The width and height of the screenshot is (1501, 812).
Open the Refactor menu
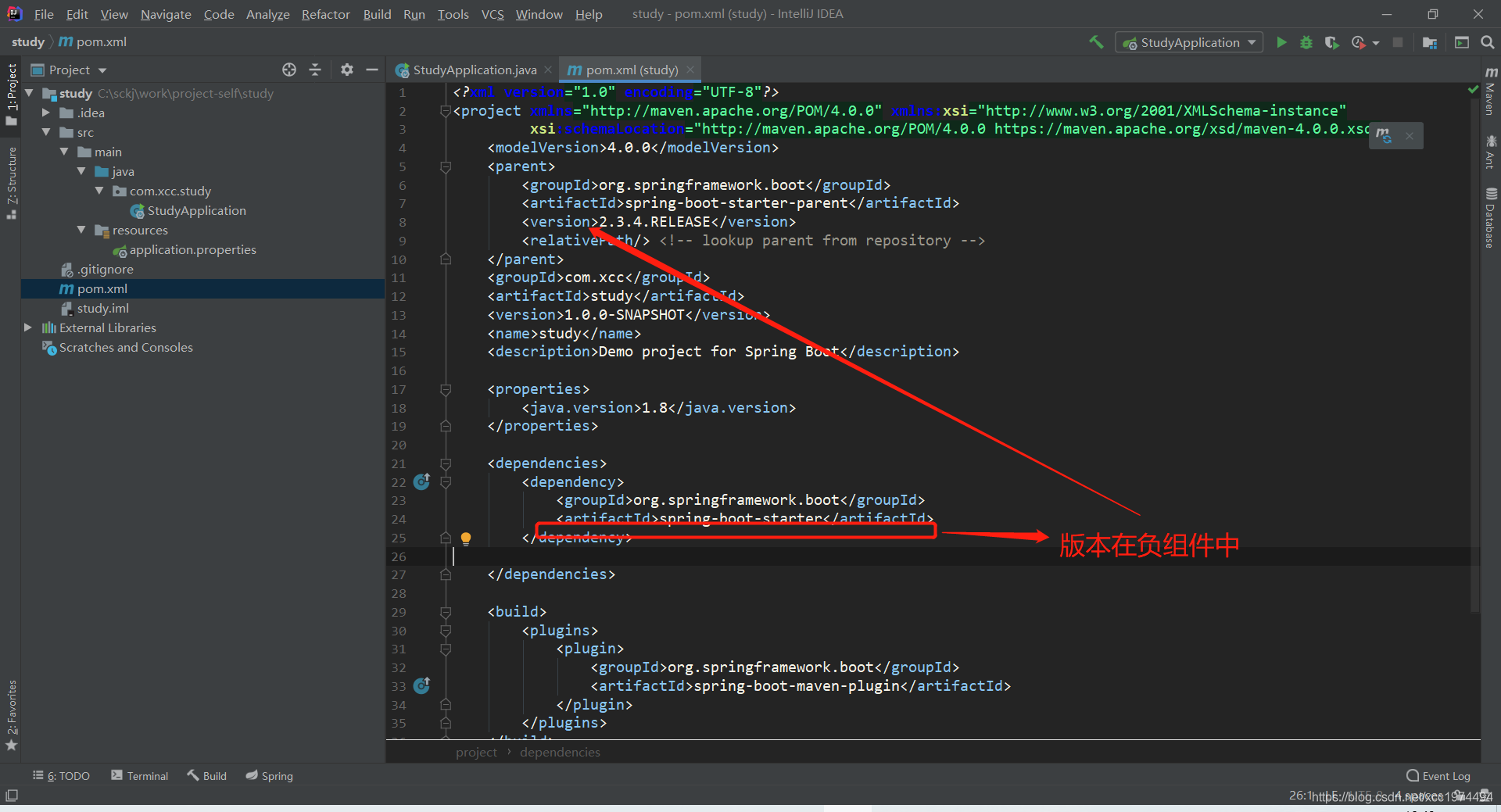coord(325,14)
